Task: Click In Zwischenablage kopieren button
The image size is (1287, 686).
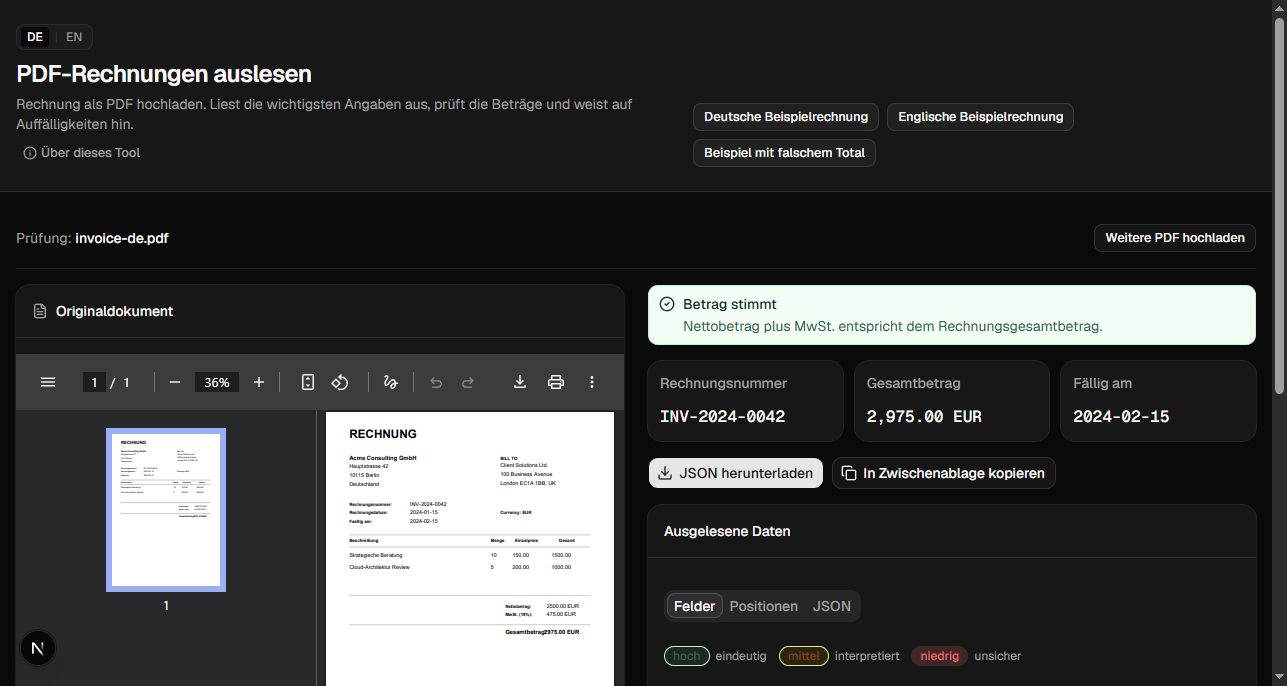Action: point(944,473)
